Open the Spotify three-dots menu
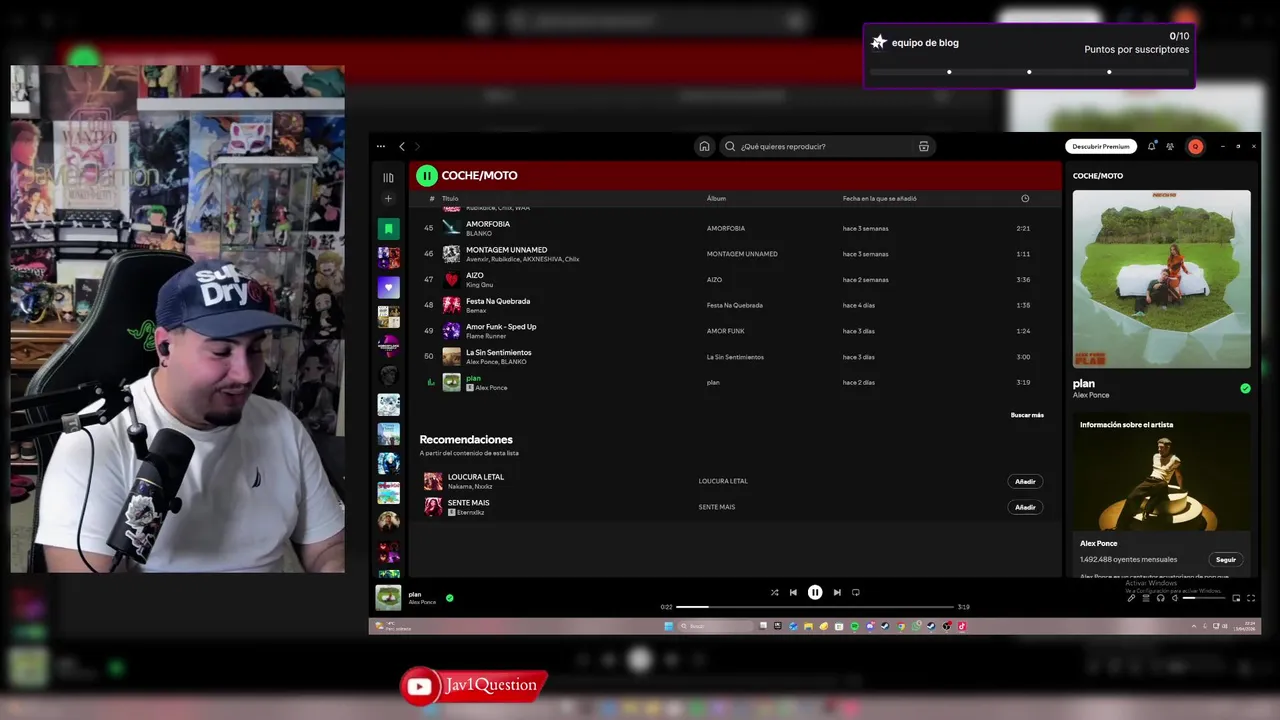 (x=381, y=146)
